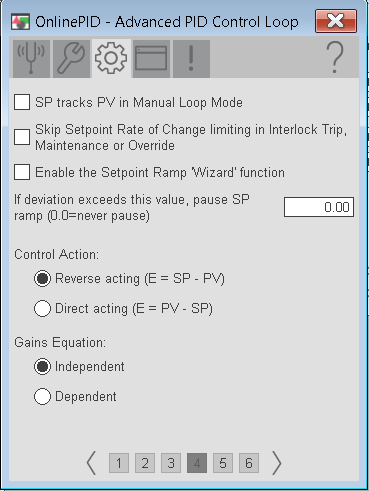The image size is (369, 491).
Task: Enable SP tracks PV in Manual Loop Mode
Action: click(x=22, y=102)
